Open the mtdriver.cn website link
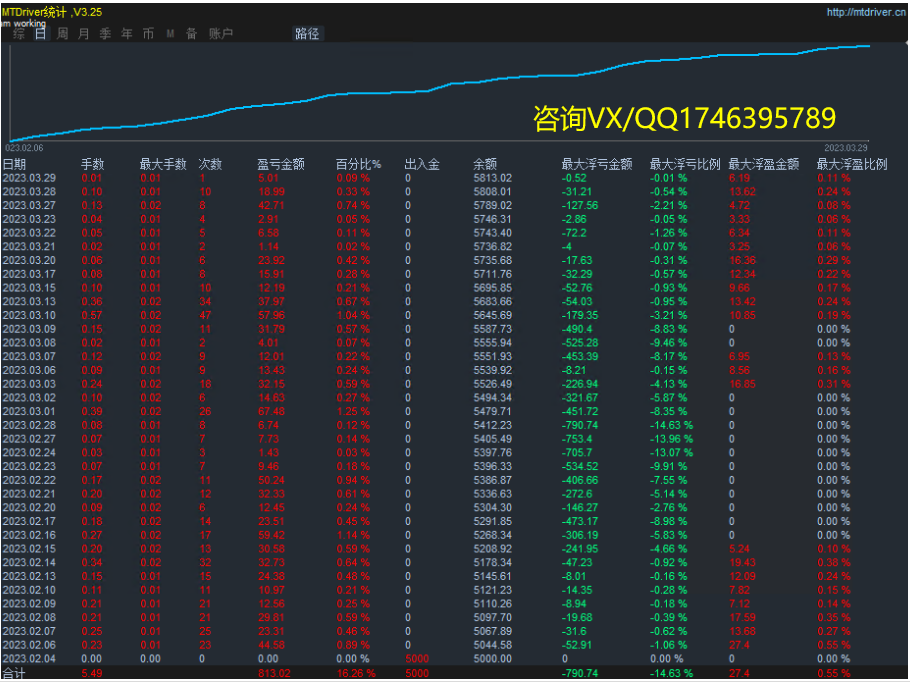The height and width of the screenshot is (682, 910). (866, 12)
